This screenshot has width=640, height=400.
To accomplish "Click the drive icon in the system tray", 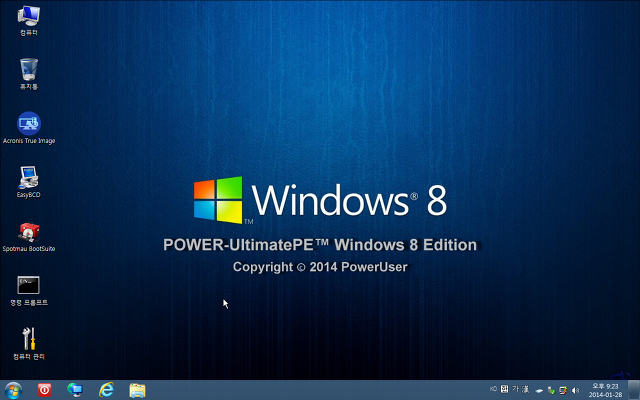I will pos(539,391).
